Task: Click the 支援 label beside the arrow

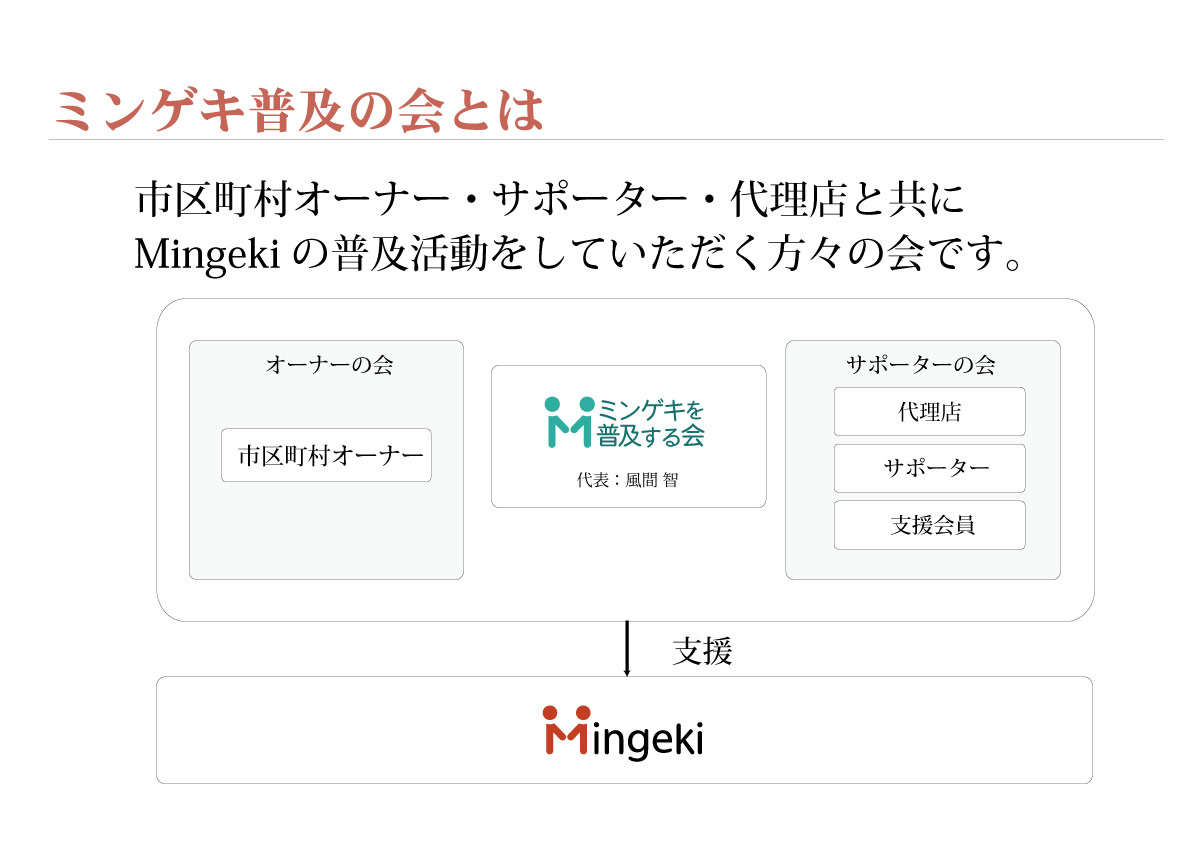Action: [702, 652]
